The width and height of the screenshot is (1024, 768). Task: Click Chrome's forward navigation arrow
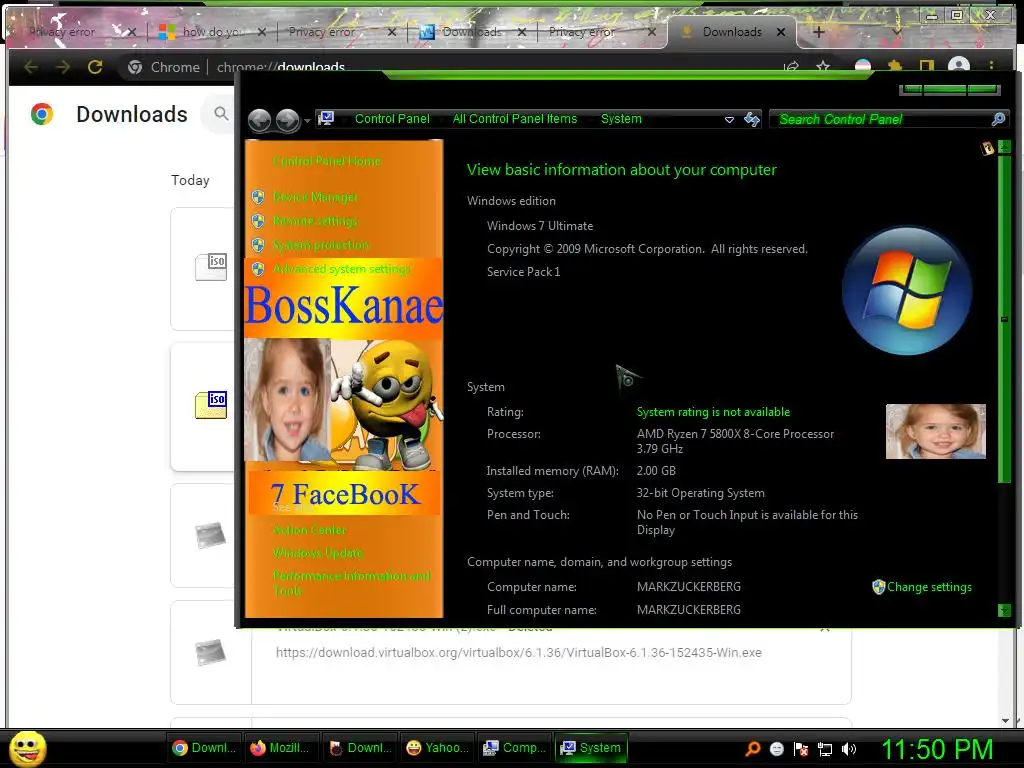(63, 67)
